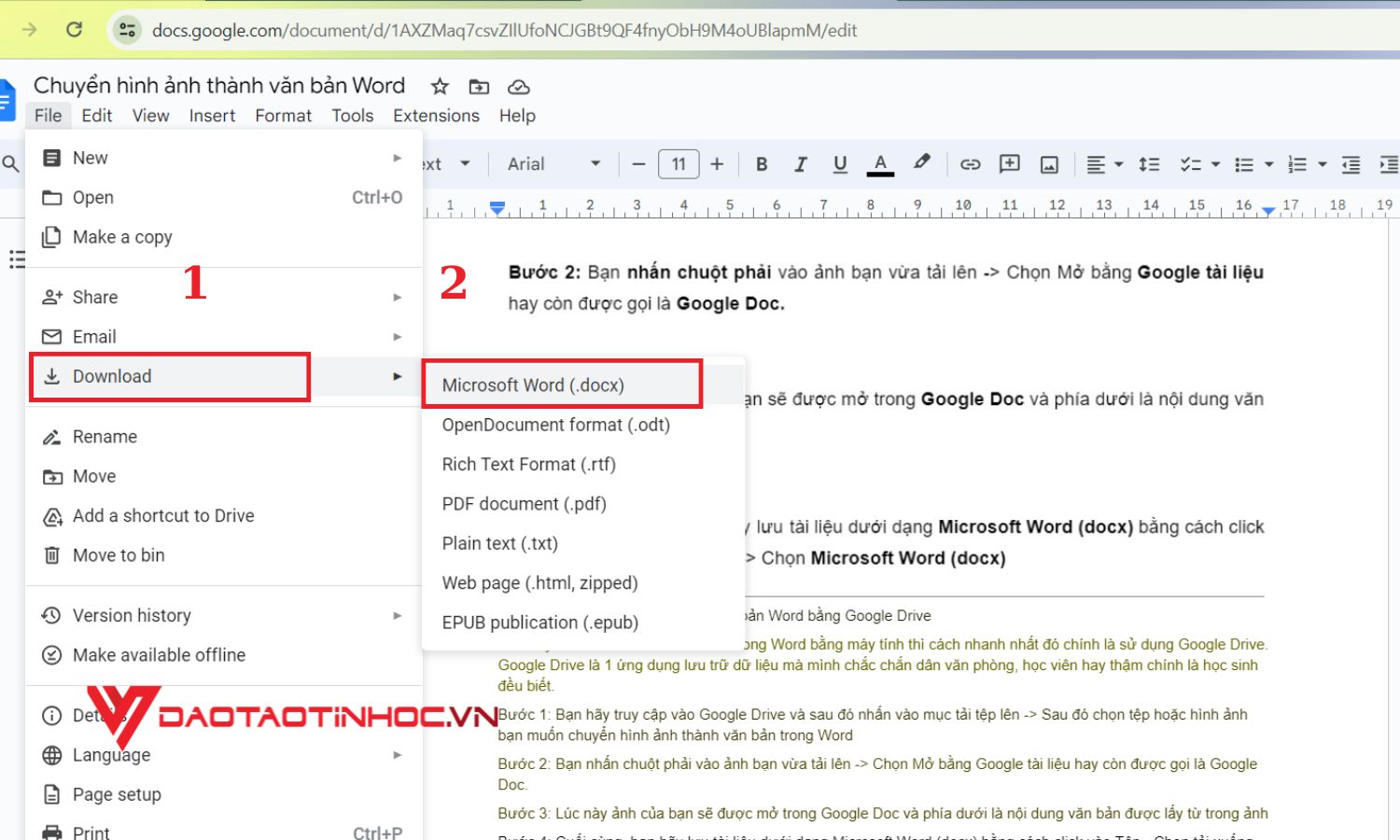Toggle italic text formatting
This screenshot has width=1400, height=840.
[x=800, y=164]
